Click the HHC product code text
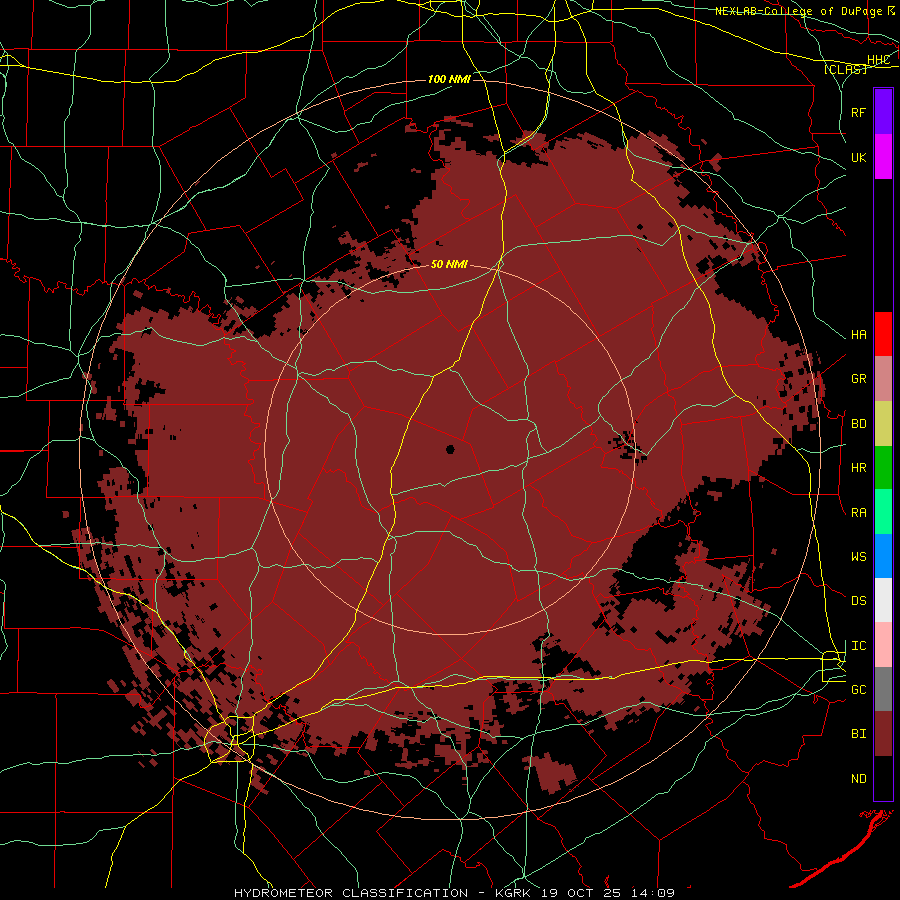Viewport: 900px width, 900px height. pyautogui.click(x=878, y=60)
